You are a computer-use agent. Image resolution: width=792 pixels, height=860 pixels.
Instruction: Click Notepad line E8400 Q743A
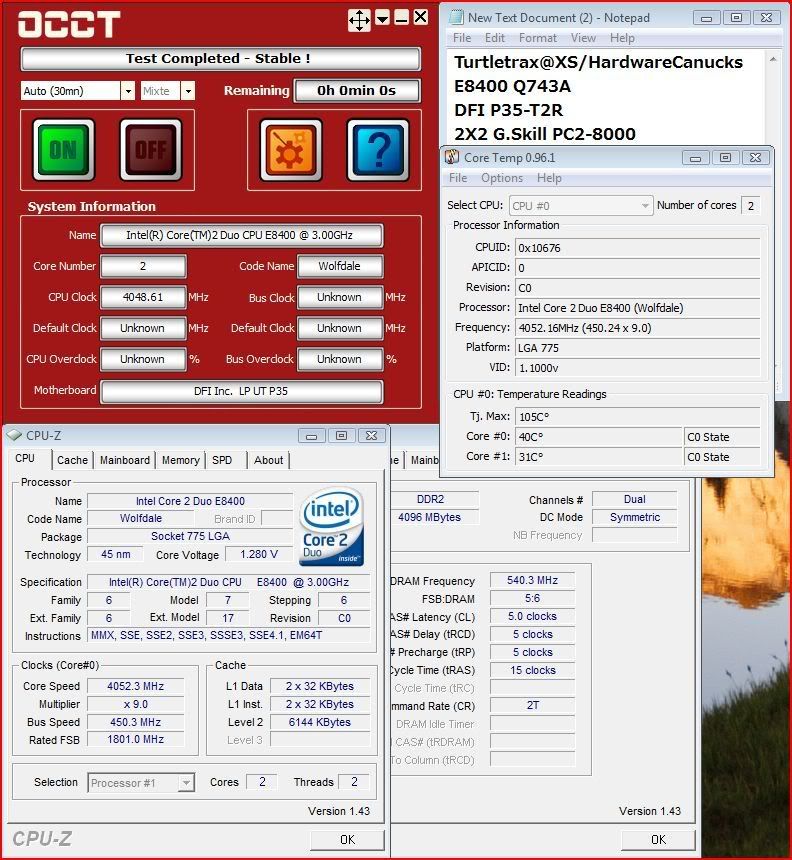pyautogui.click(x=512, y=86)
